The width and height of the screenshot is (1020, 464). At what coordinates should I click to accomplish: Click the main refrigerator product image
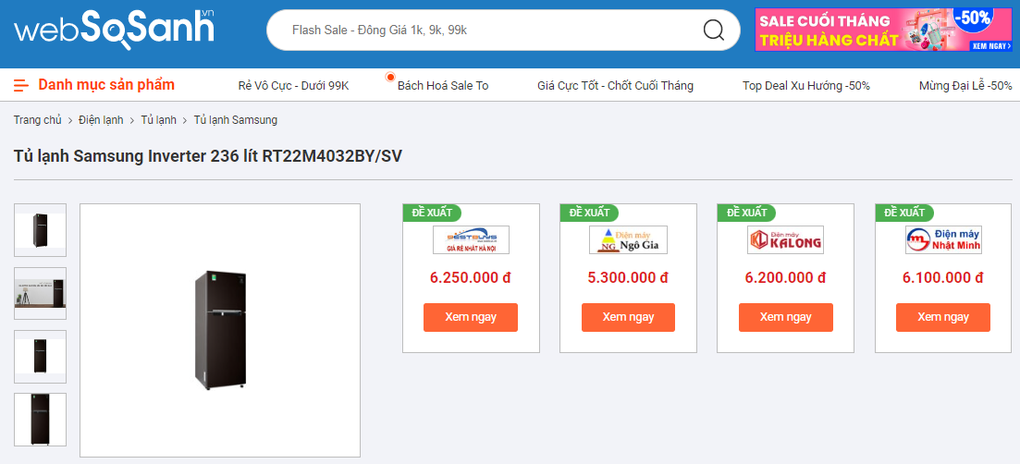point(220,330)
